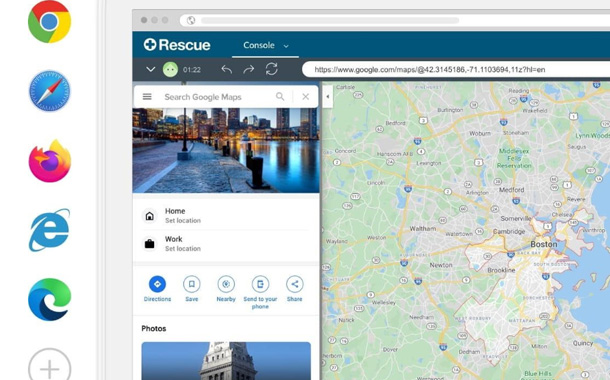Select the Internet Explorer icon
The width and height of the screenshot is (610, 380).
point(49,230)
